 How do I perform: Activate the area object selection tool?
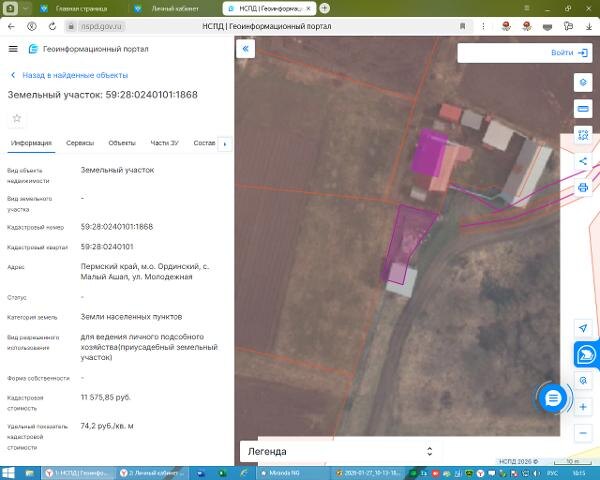[x=583, y=135]
